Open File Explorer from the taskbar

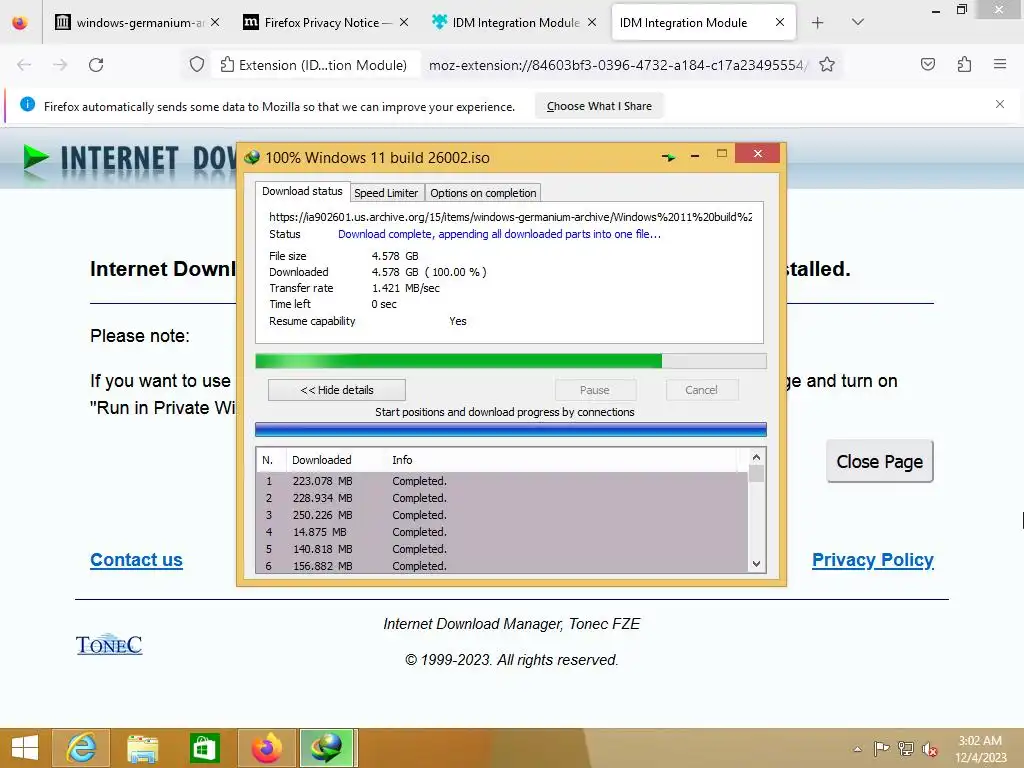[x=142, y=748]
